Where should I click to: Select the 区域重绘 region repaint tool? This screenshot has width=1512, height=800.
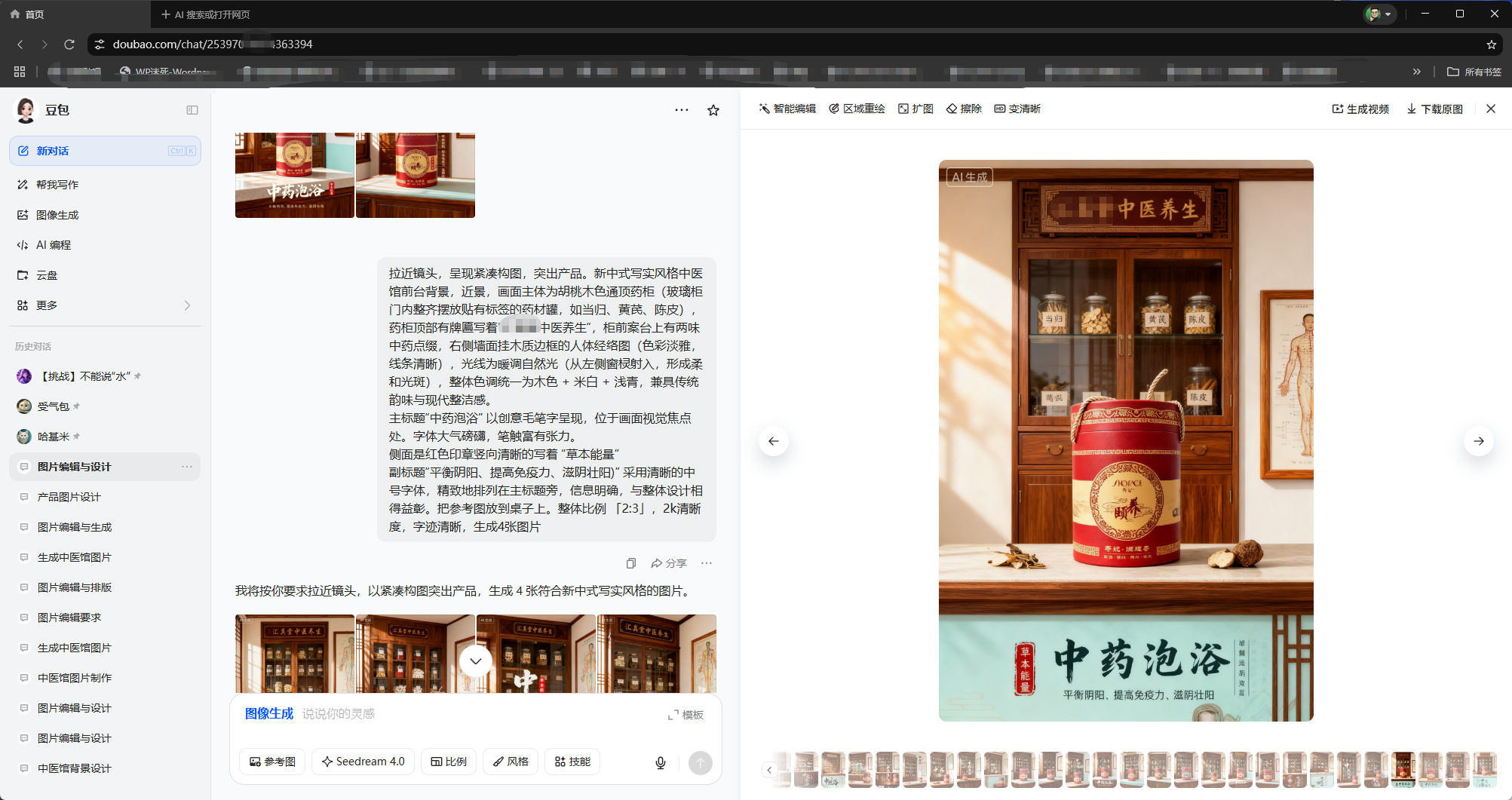click(x=857, y=109)
